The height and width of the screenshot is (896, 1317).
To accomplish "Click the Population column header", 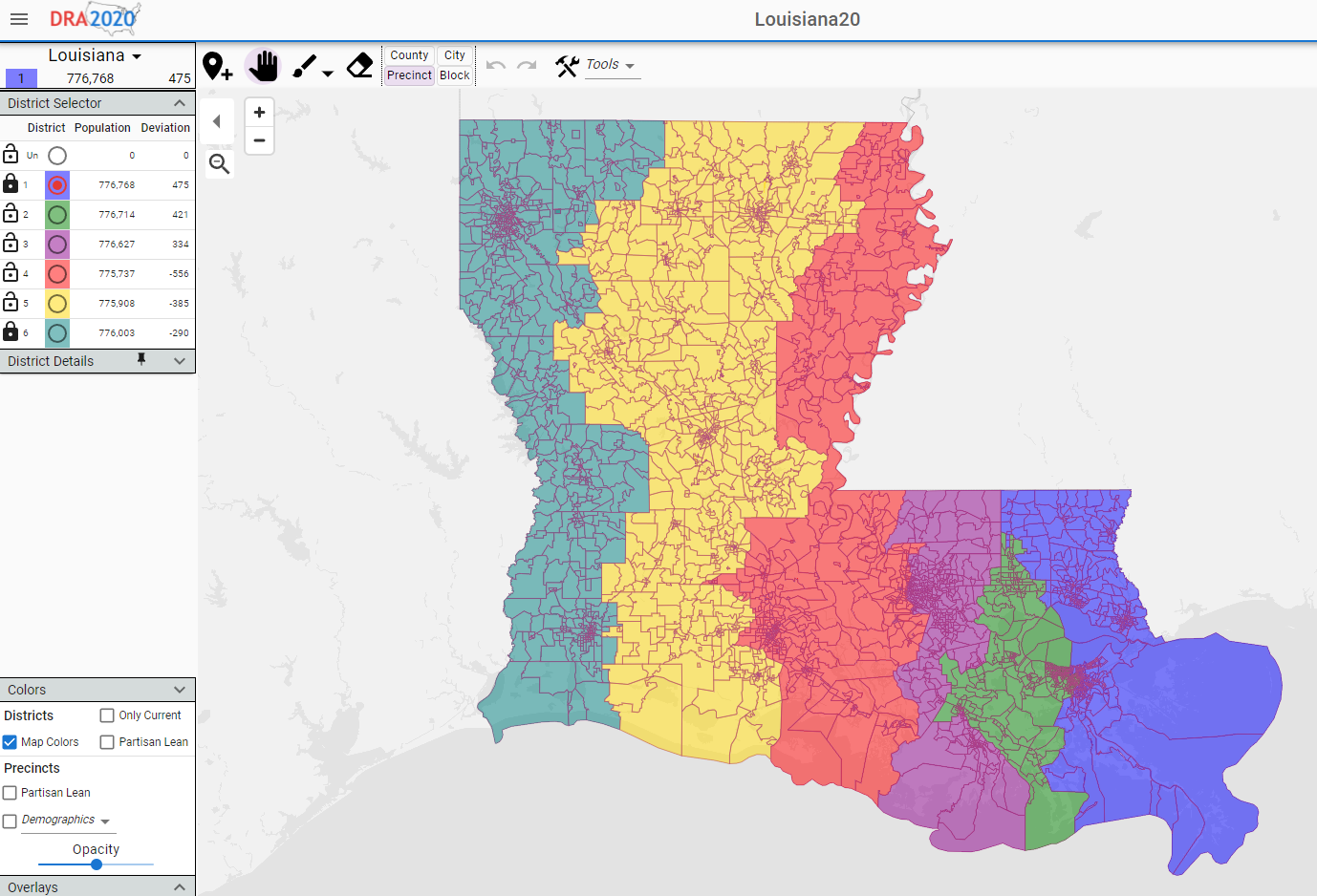I will click(102, 128).
